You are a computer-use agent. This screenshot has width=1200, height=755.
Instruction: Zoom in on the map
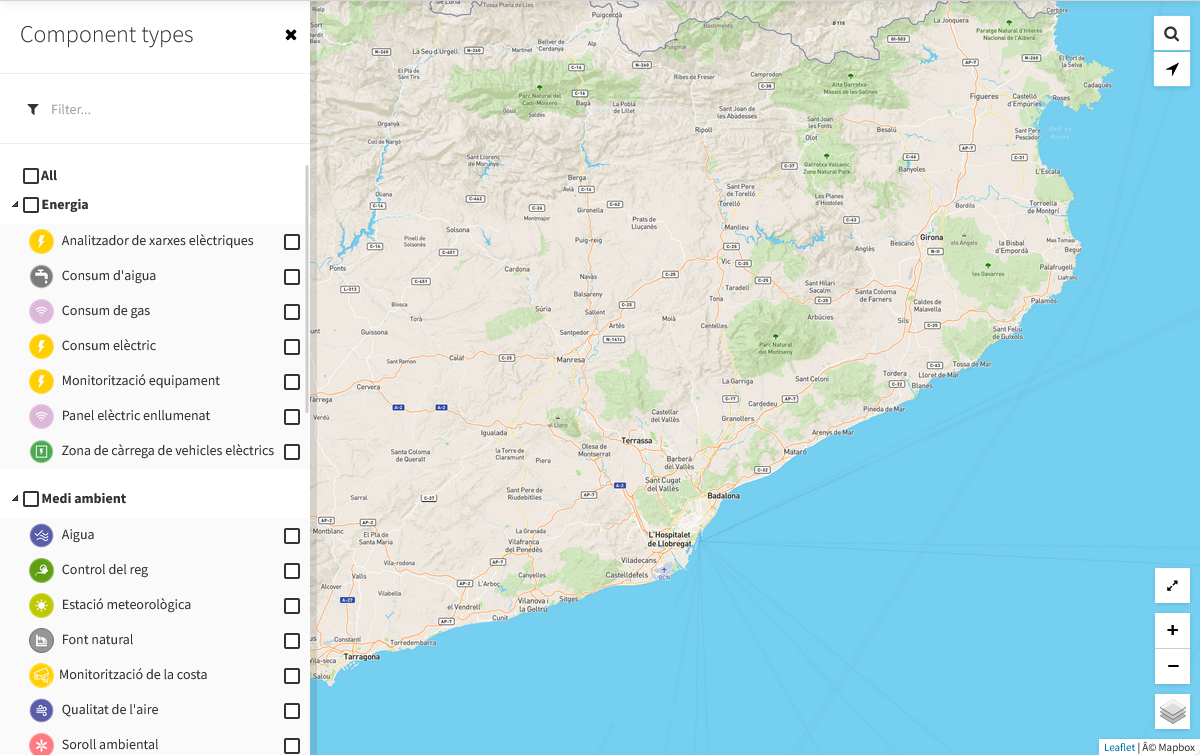click(1172, 630)
